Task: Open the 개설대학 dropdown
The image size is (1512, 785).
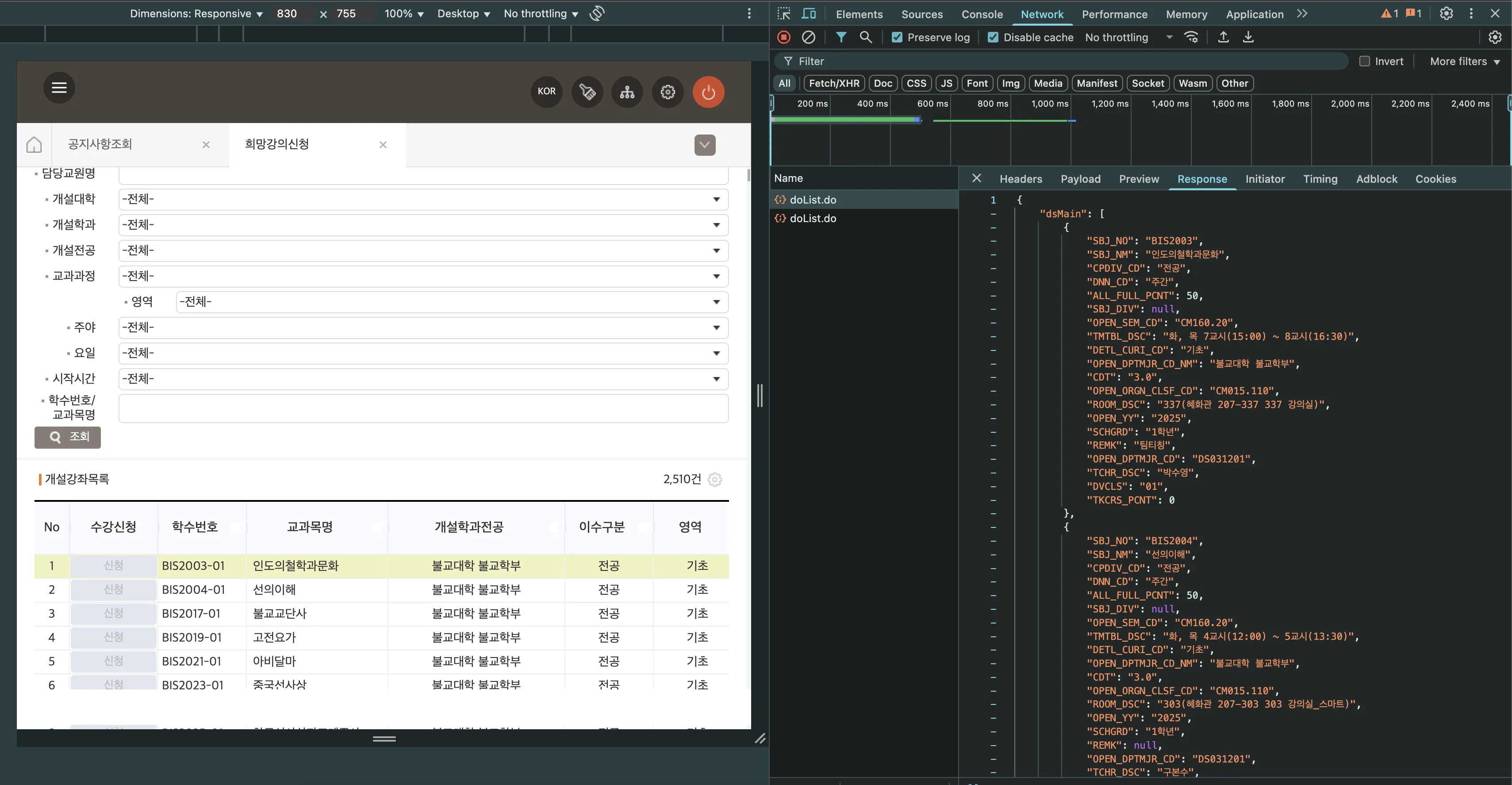Action: [x=422, y=200]
